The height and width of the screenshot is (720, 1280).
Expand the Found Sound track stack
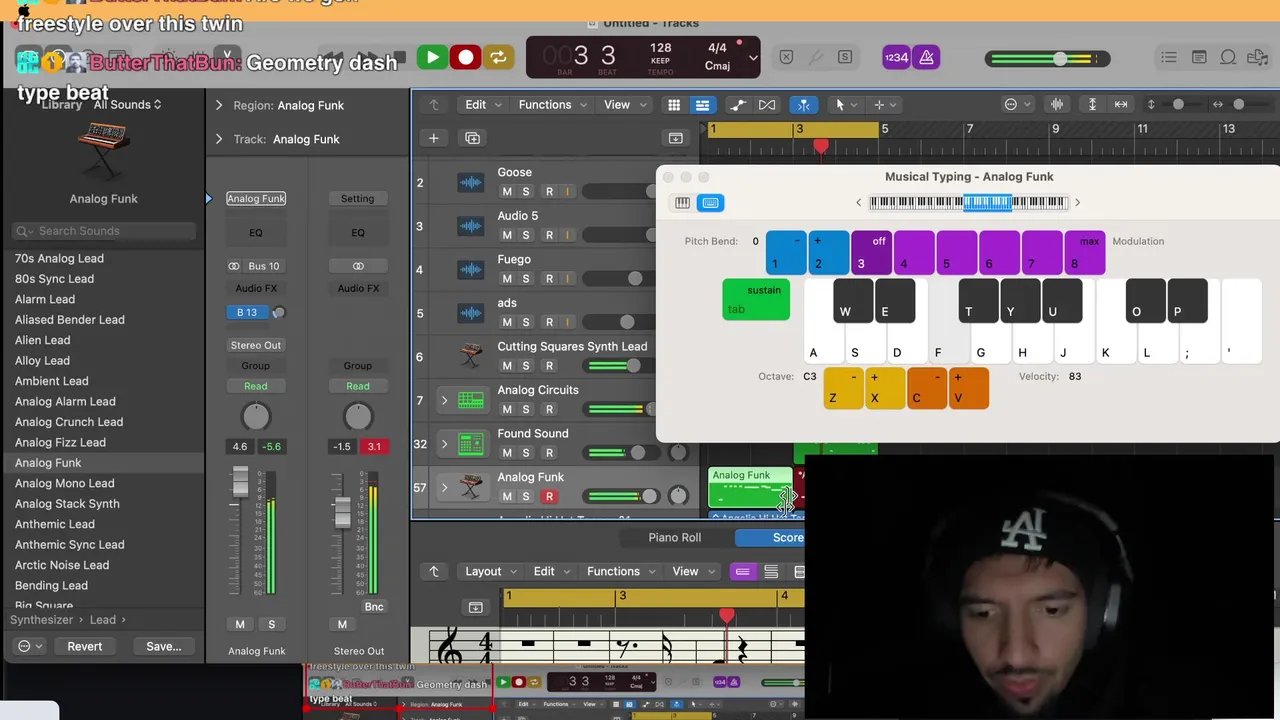click(445, 444)
